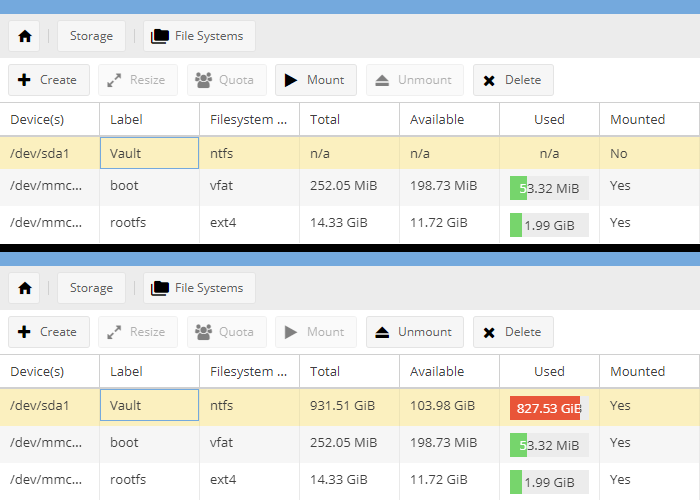
Task: Click 53.32 MiB usage bar in upper table
Action: (x=549, y=188)
